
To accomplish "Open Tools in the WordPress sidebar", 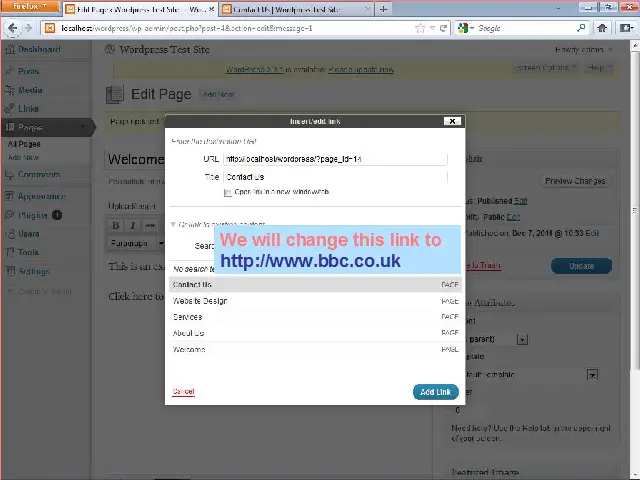I will (x=28, y=252).
